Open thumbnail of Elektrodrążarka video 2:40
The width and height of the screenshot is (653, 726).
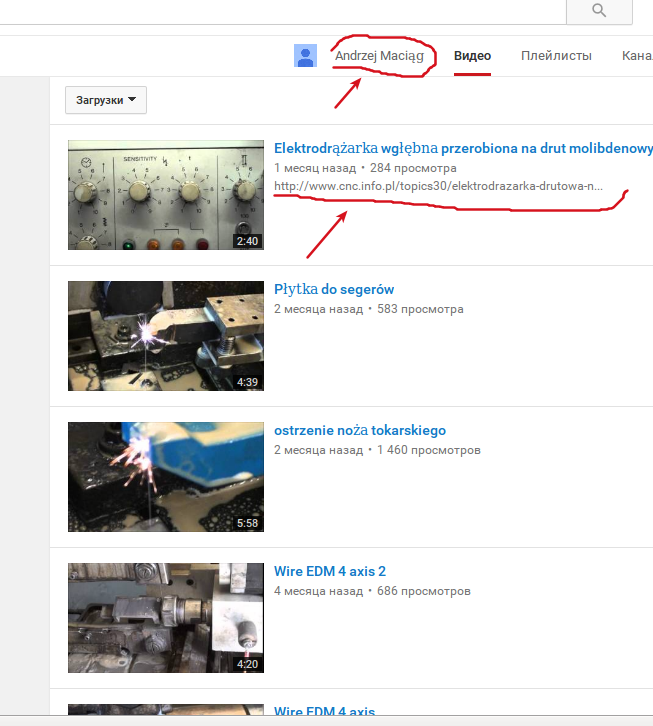[x=166, y=195]
